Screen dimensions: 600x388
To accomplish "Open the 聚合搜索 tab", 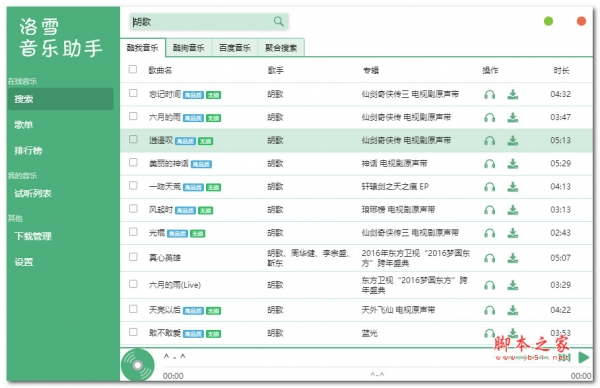I will coord(281,48).
